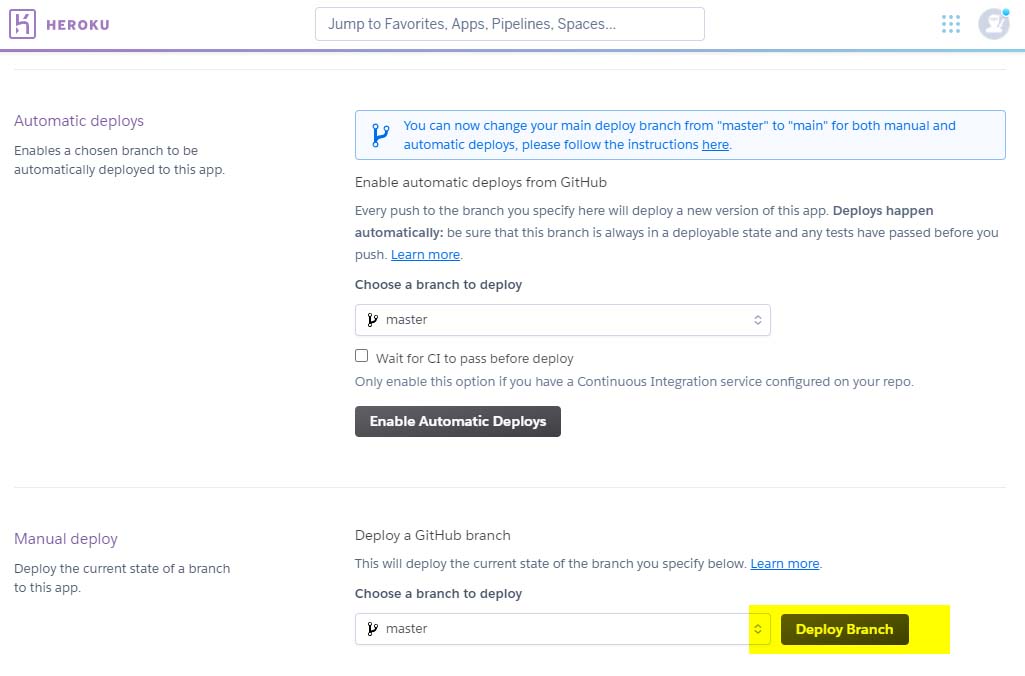Click the HEROKU wordmark next to the logo
This screenshot has width=1025, height=676.
78,24
